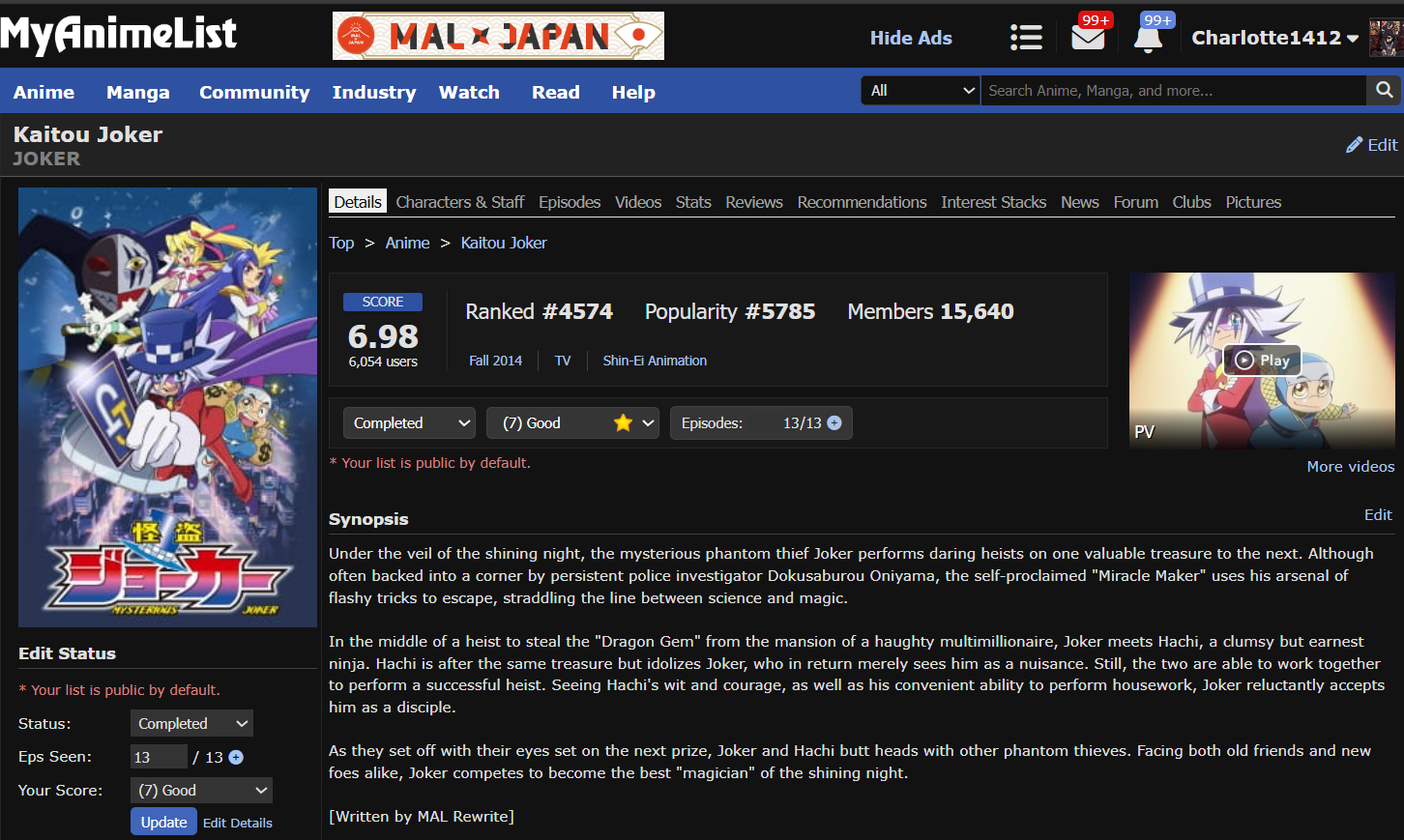Open the MAL x JAPAN banner
The height and width of the screenshot is (840, 1404).
coord(498,36)
